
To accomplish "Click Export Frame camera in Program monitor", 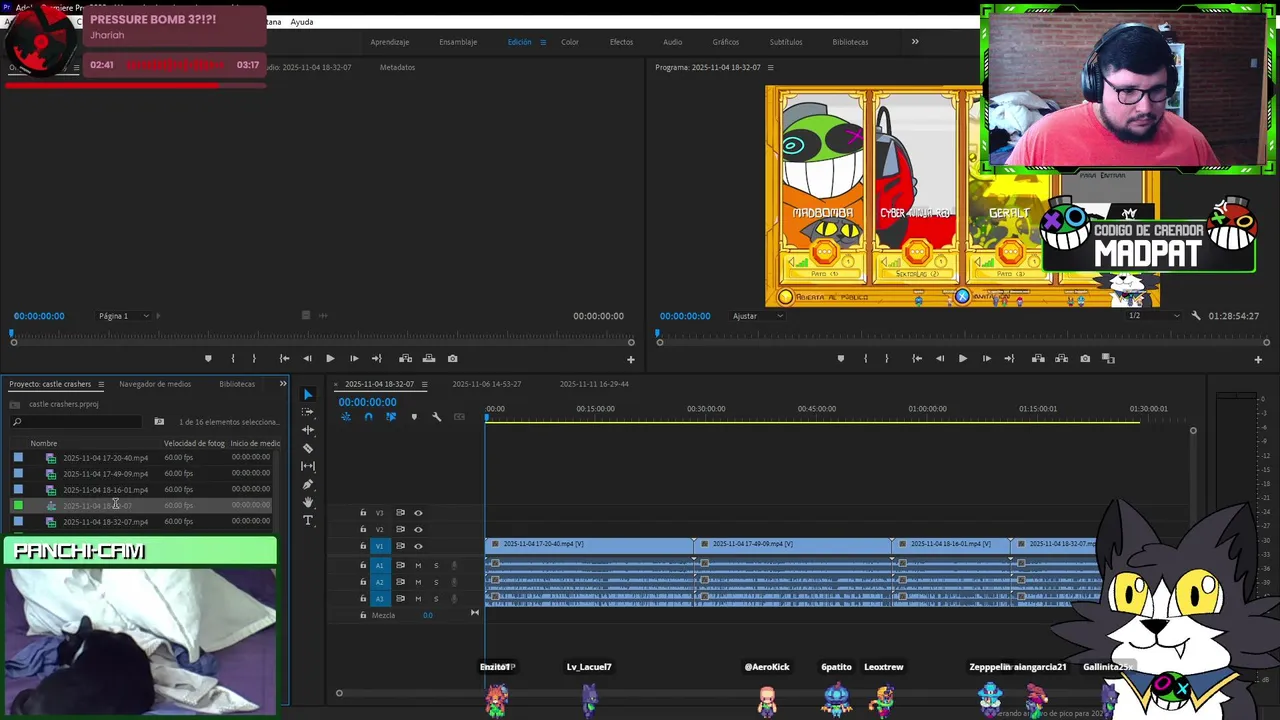I will point(1085,358).
